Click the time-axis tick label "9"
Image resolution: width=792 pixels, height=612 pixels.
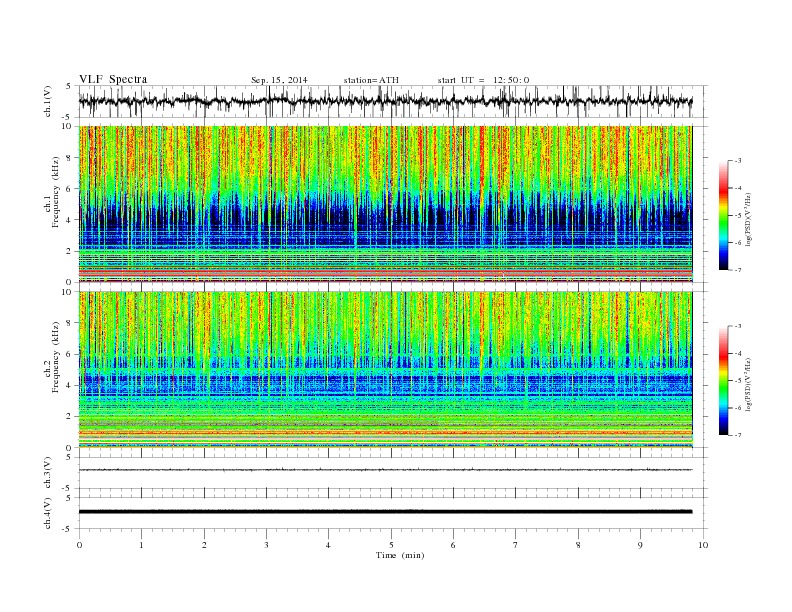pyautogui.click(x=640, y=545)
